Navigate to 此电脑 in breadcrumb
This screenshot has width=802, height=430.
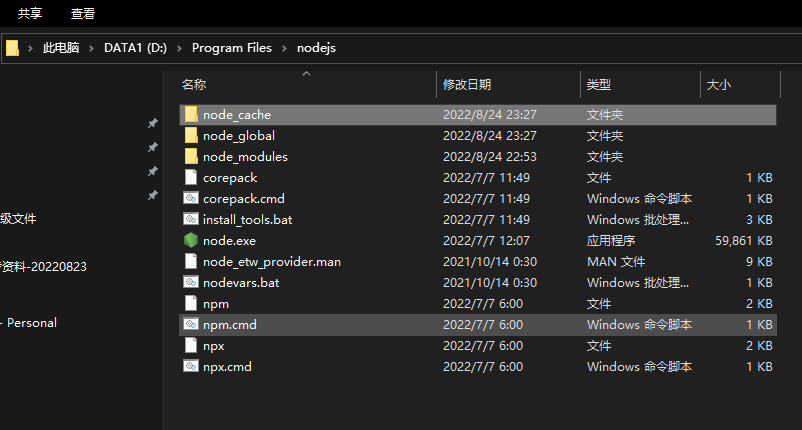(61, 48)
